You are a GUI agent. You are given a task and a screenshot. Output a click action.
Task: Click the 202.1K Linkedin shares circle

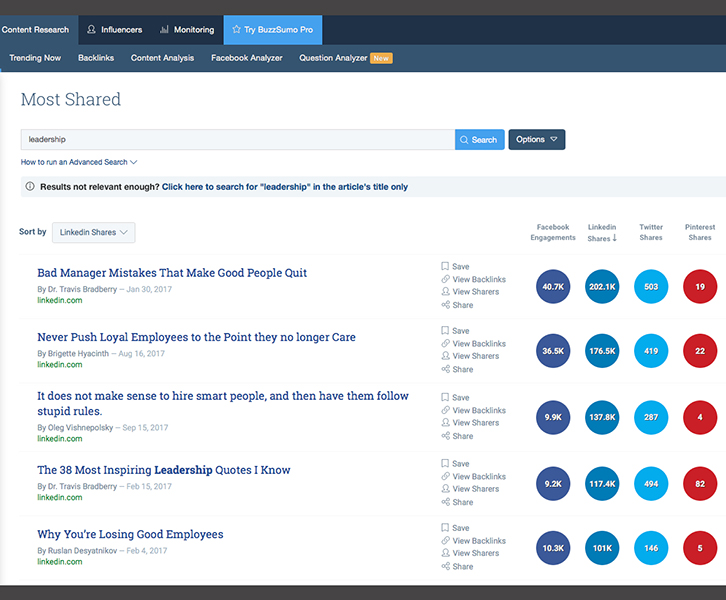click(x=602, y=287)
